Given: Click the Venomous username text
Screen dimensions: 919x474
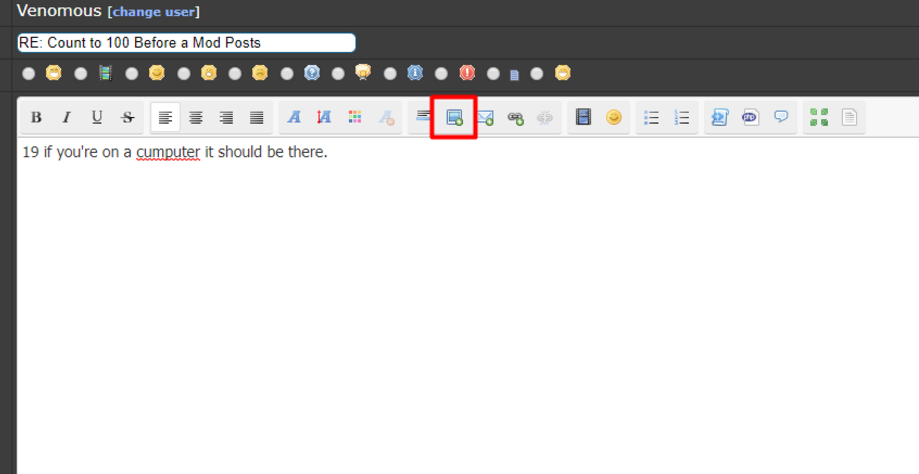Looking at the screenshot, I should (59, 11).
